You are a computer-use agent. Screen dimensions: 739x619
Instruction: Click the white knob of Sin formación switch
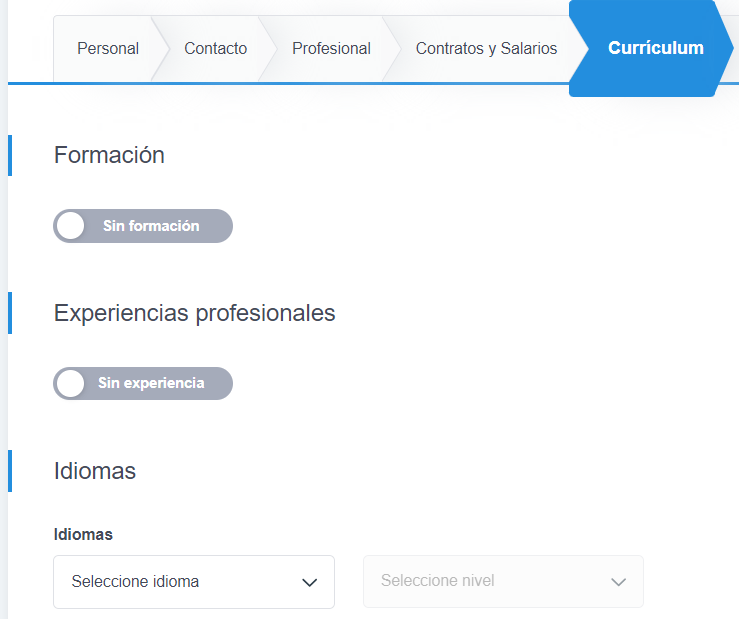71,226
